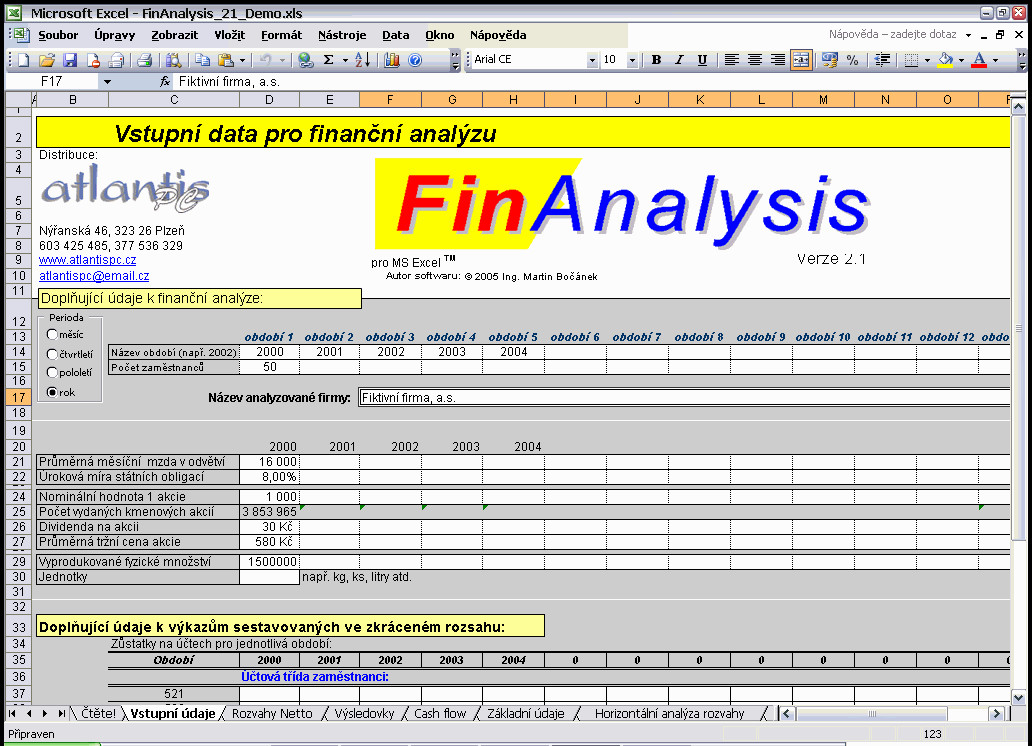Open the Úpravy menu
The width and height of the screenshot is (1032, 746).
coord(115,35)
